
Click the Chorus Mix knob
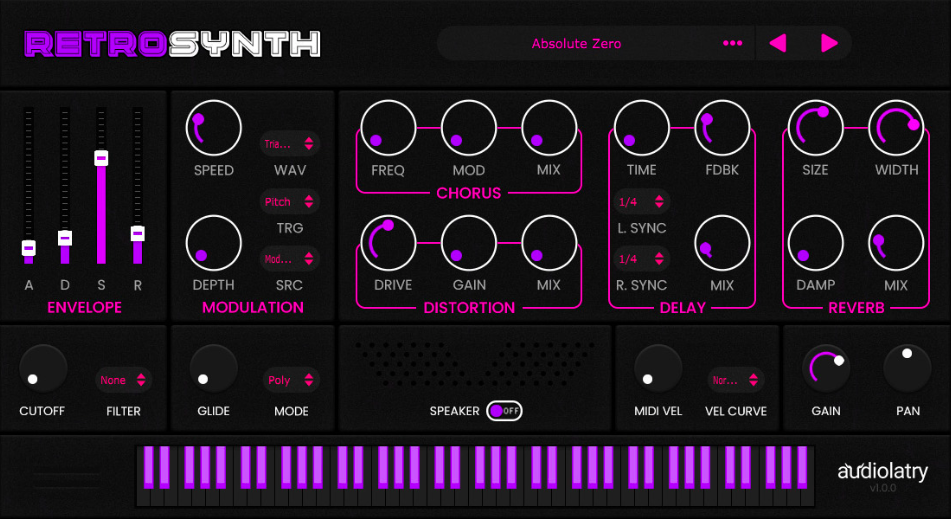(549, 129)
